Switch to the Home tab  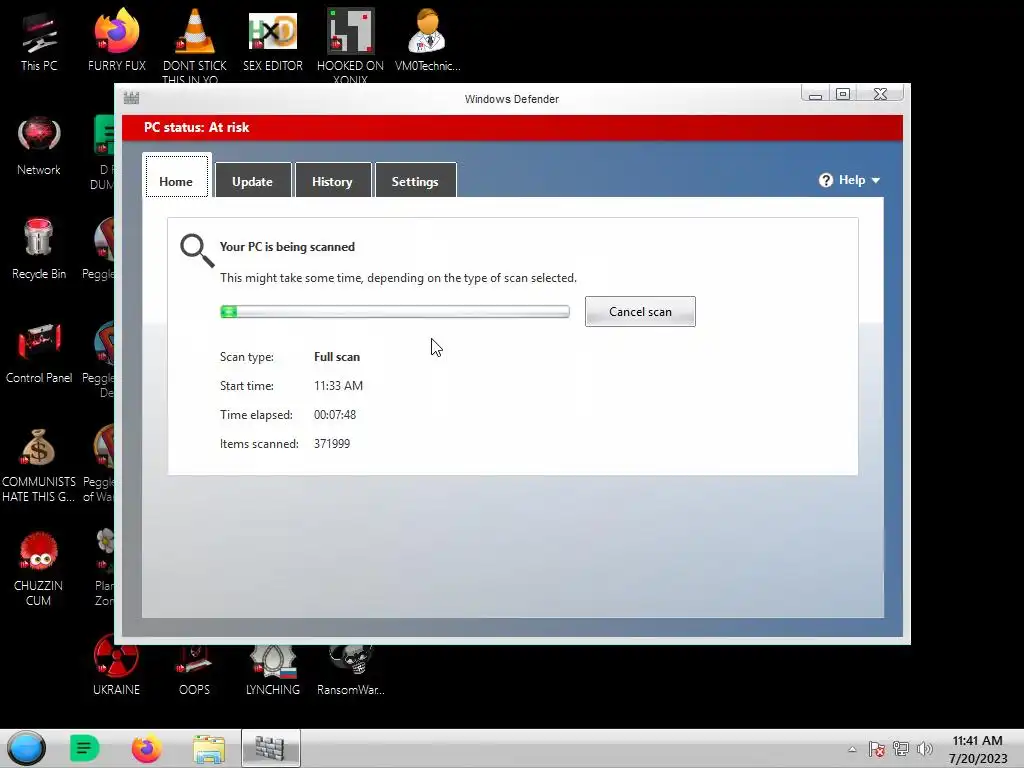tap(176, 176)
